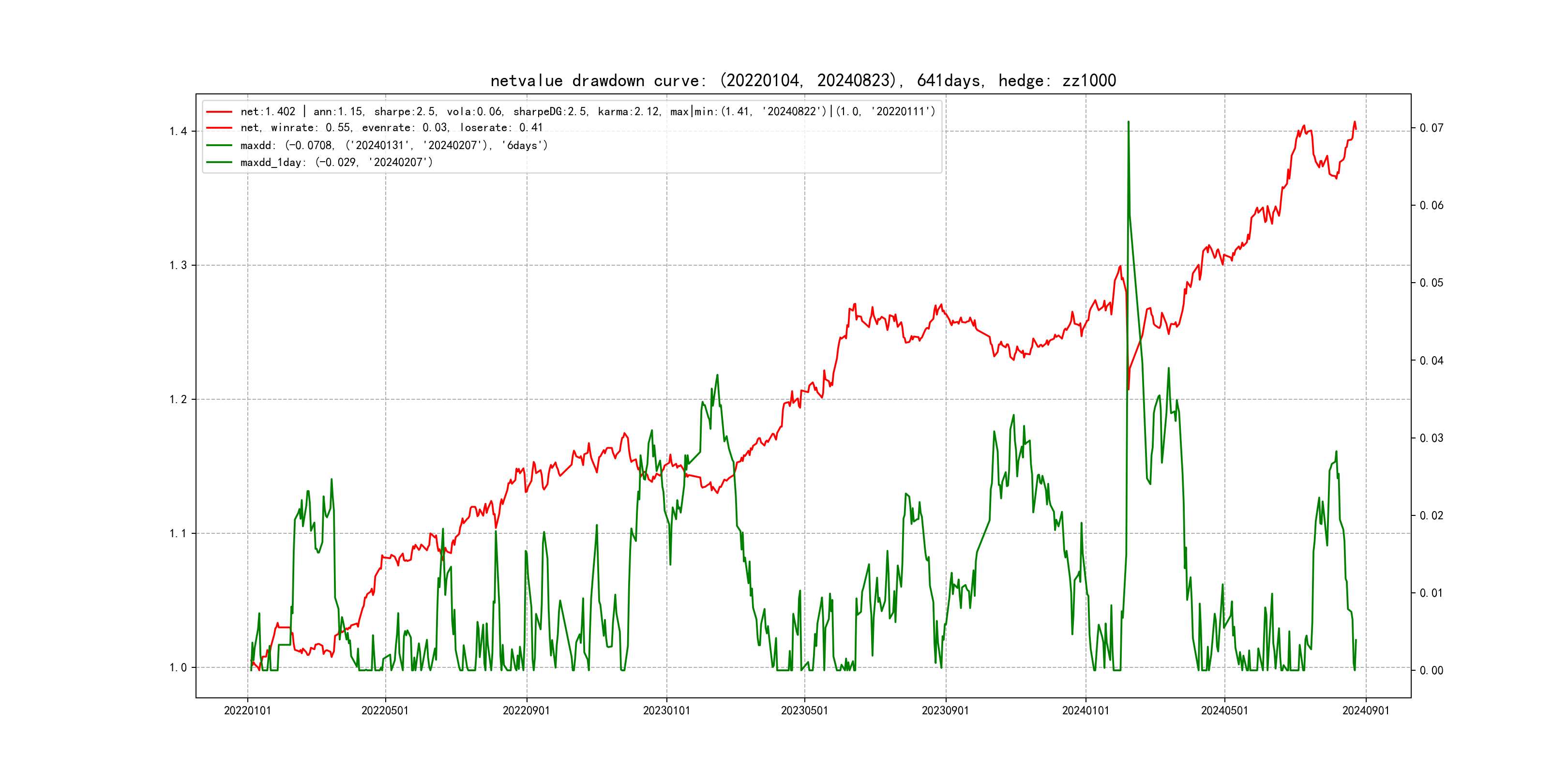Screen dimensions: 1568x784
Task: Click the 20230501 x-axis date label
Action: point(804,710)
